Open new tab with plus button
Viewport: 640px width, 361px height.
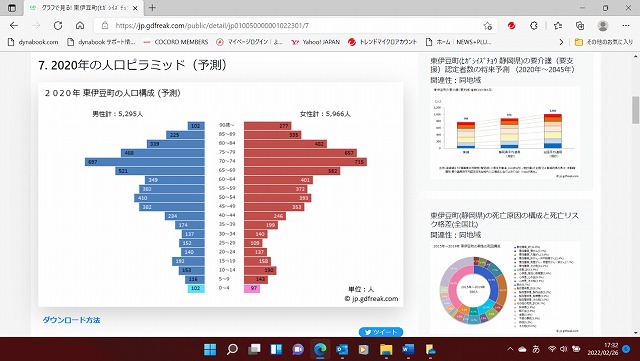tap(152, 8)
